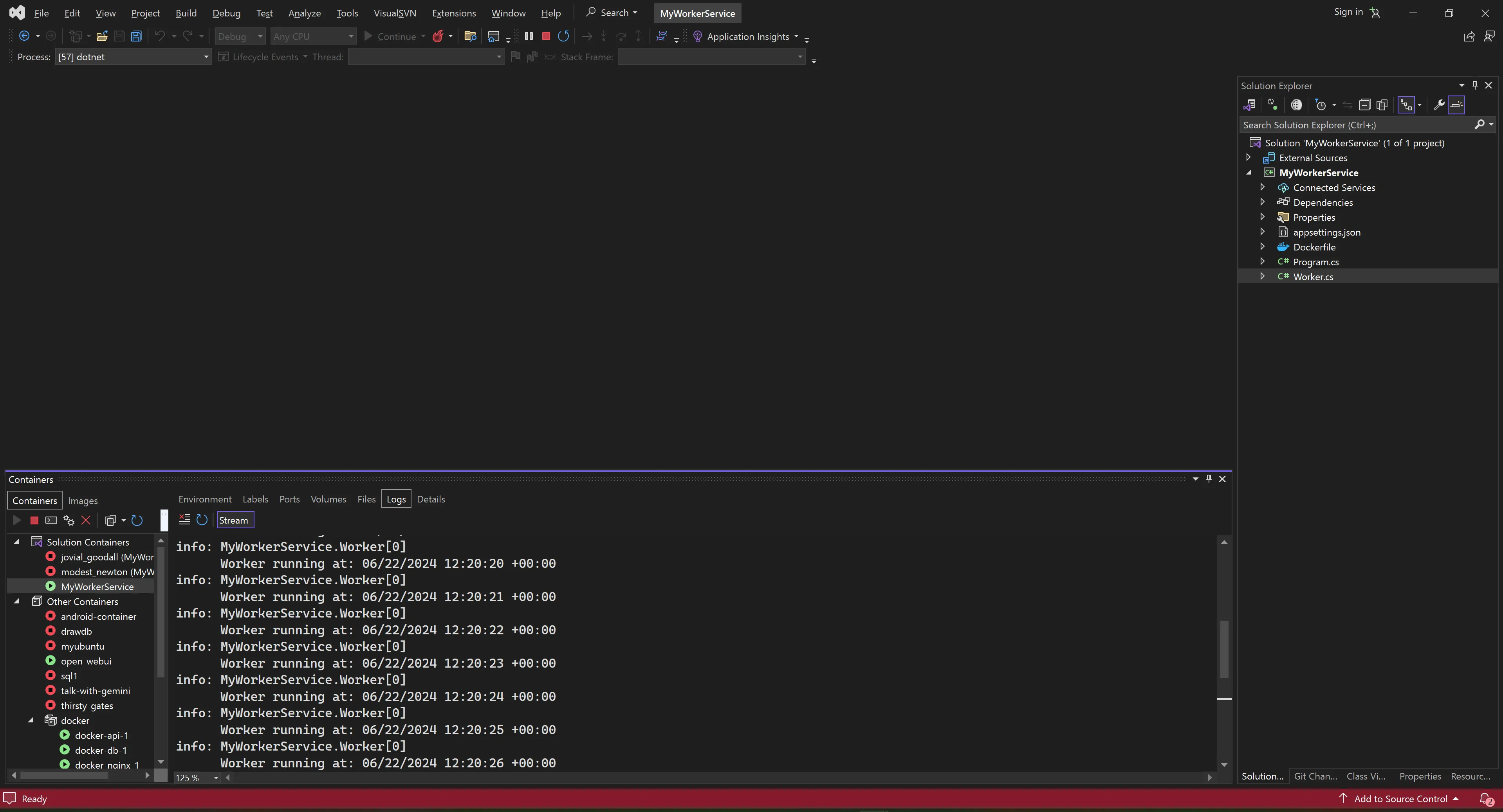The height and width of the screenshot is (812, 1503).
Task: Expand the Dependencies node
Action: coord(1262,202)
